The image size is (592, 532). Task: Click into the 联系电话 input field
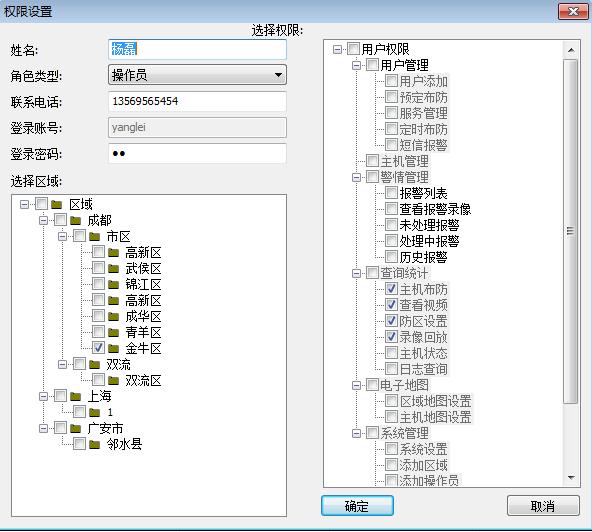tap(197, 101)
